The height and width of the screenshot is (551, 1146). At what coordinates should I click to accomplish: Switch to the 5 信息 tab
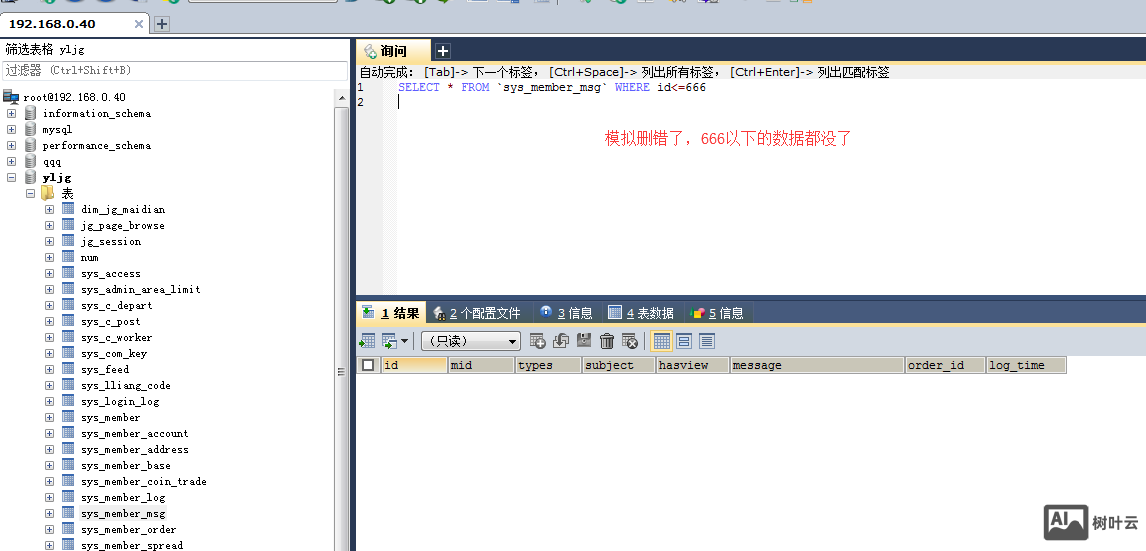click(718, 313)
